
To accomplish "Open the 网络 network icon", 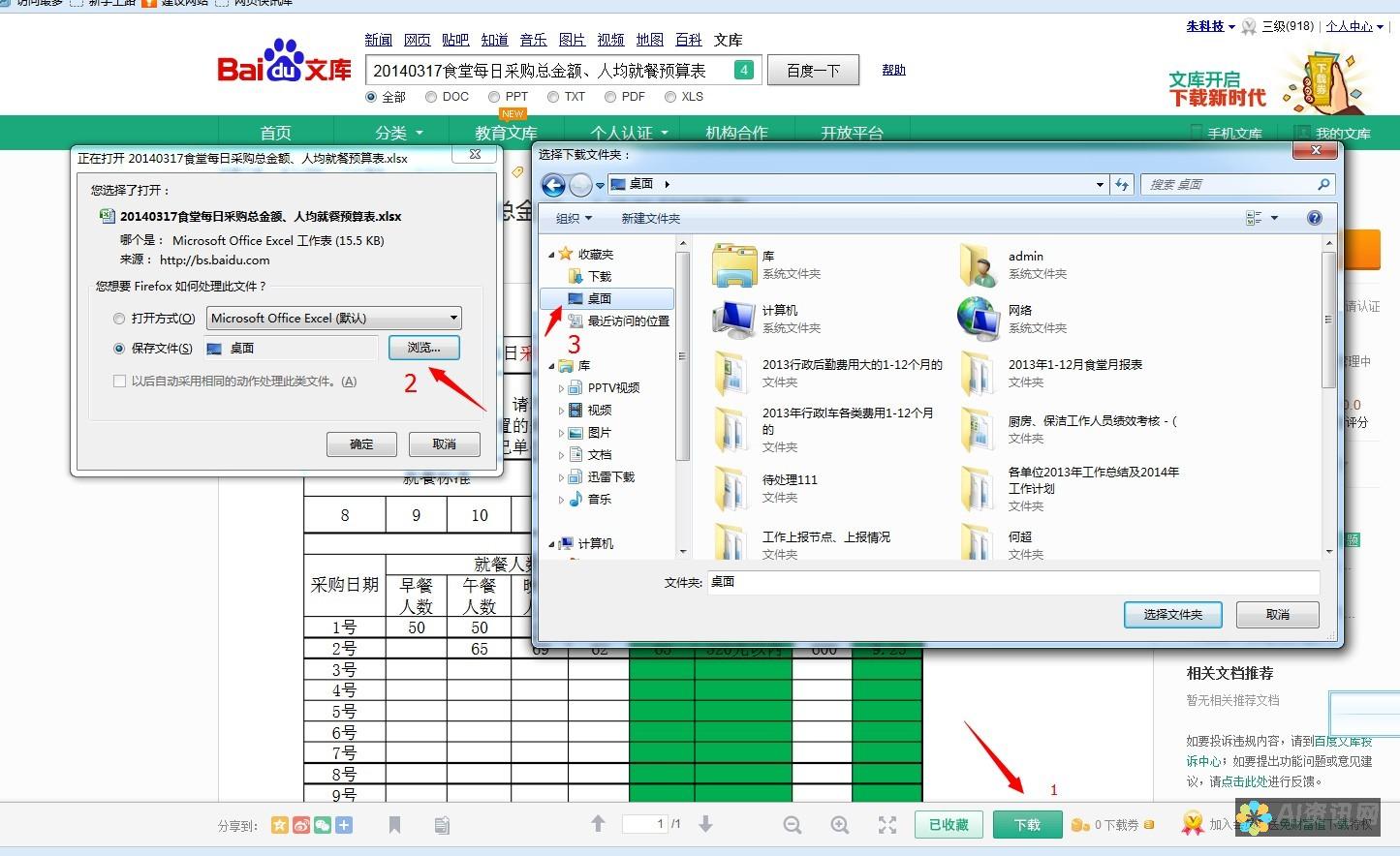I will [980, 319].
